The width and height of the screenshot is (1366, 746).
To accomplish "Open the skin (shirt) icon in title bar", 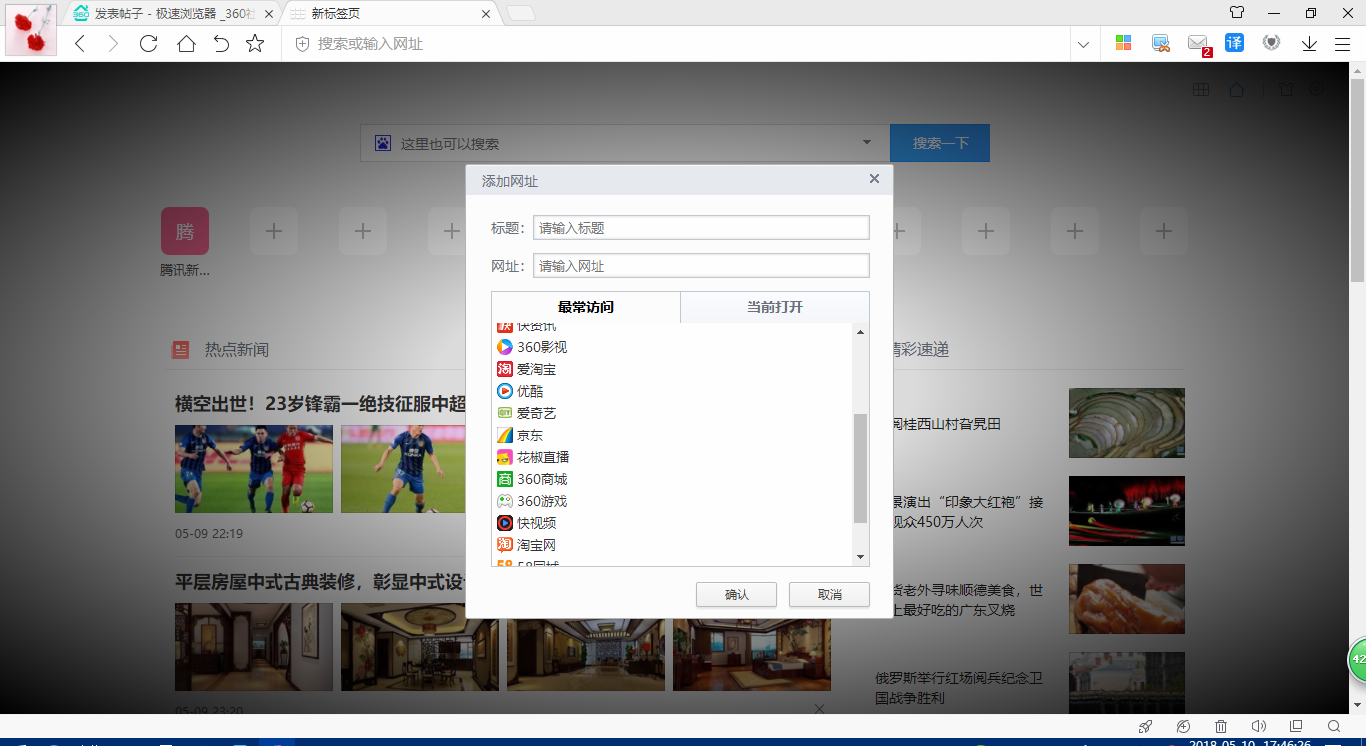I will [1237, 13].
